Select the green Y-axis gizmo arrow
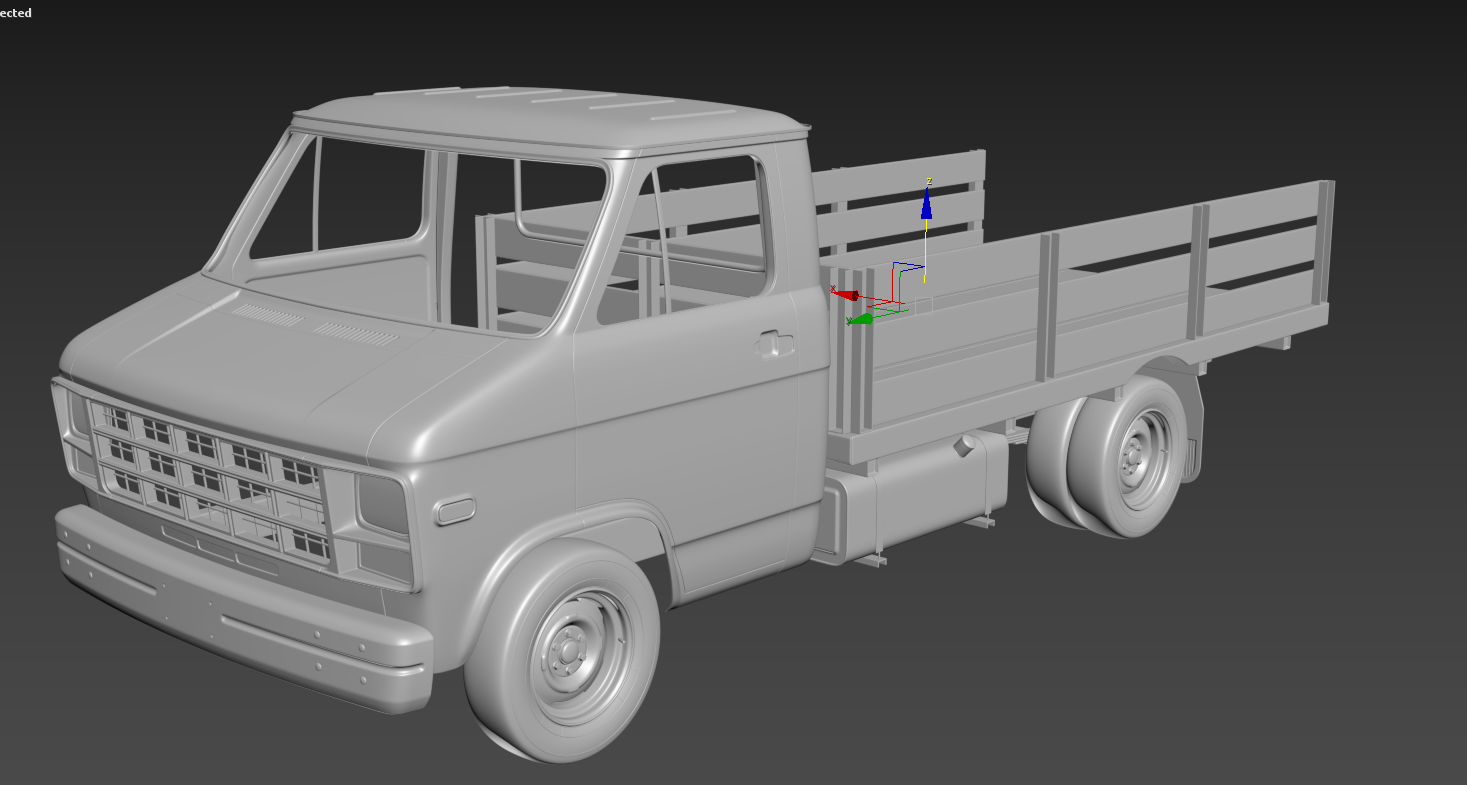 point(860,319)
